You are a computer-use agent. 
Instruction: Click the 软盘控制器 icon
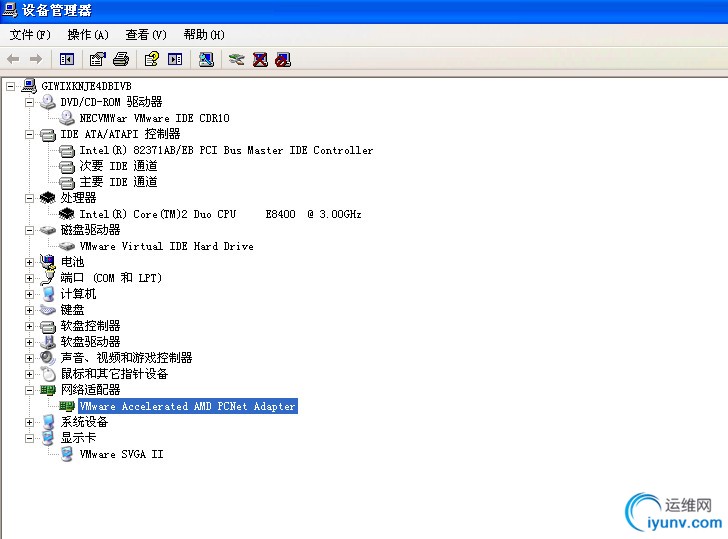tap(48, 326)
